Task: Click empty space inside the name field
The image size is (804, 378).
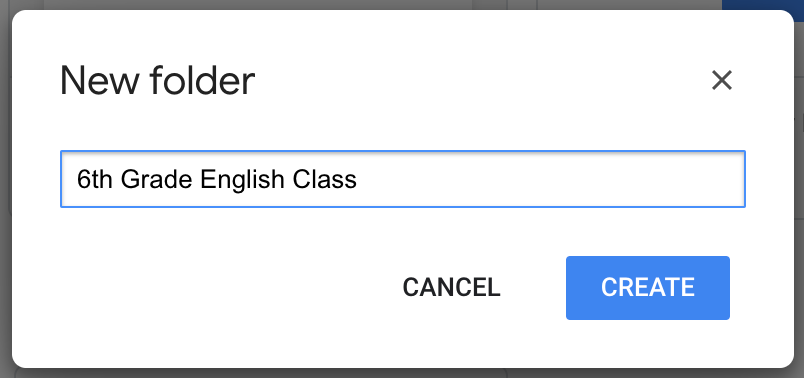Action: tap(549, 179)
